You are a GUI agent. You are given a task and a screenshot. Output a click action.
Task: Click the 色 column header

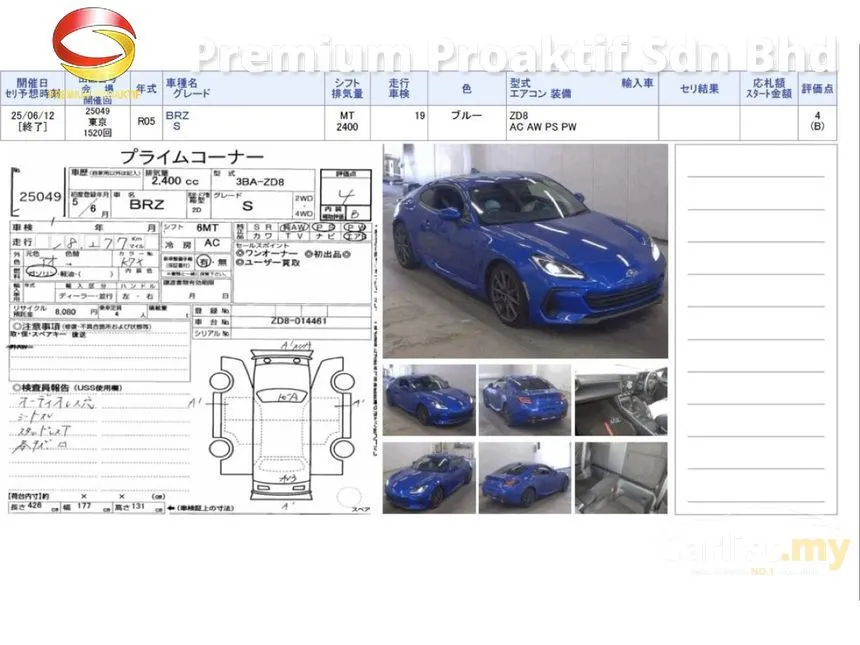[x=467, y=88]
